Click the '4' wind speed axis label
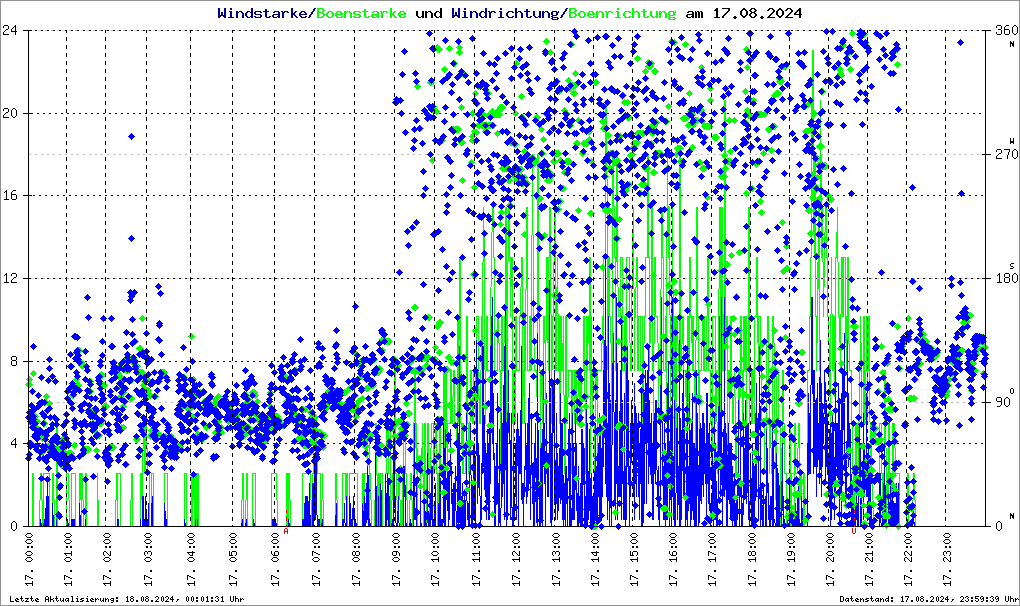1020x606 pixels. pyautogui.click(x=14, y=443)
